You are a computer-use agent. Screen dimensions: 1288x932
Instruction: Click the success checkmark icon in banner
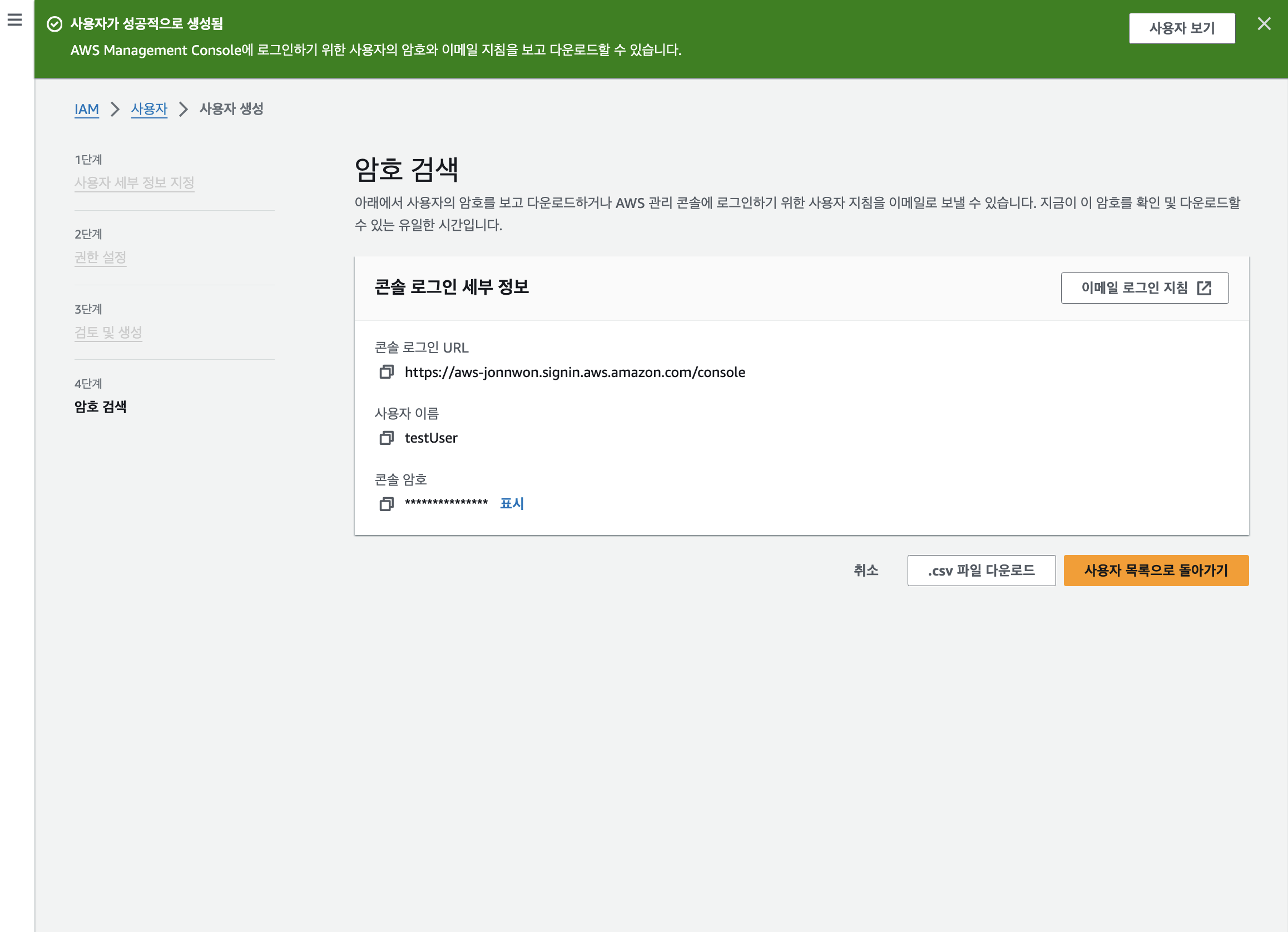[55, 24]
